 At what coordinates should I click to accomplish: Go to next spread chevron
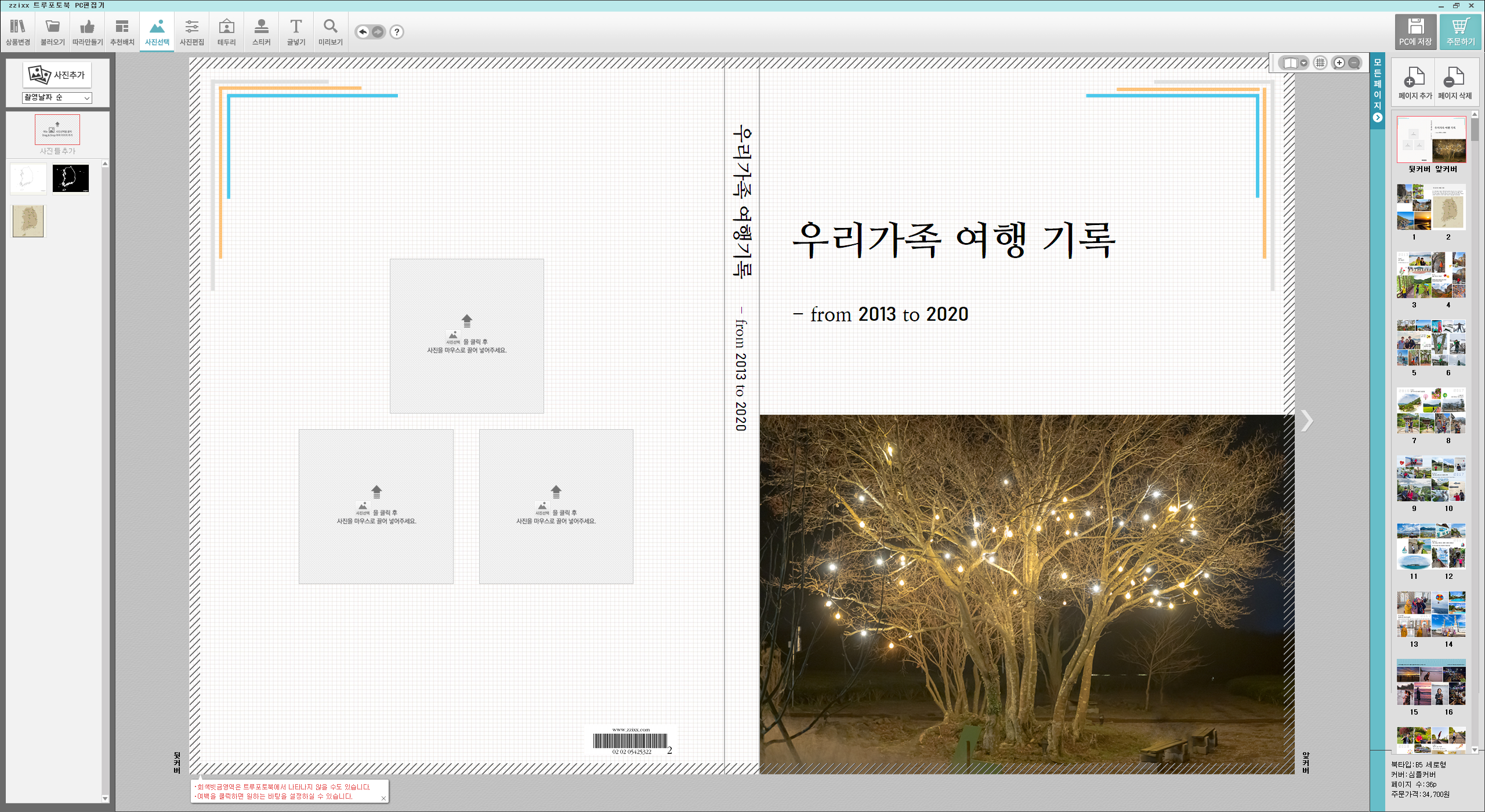click(x=1306, y=421)
